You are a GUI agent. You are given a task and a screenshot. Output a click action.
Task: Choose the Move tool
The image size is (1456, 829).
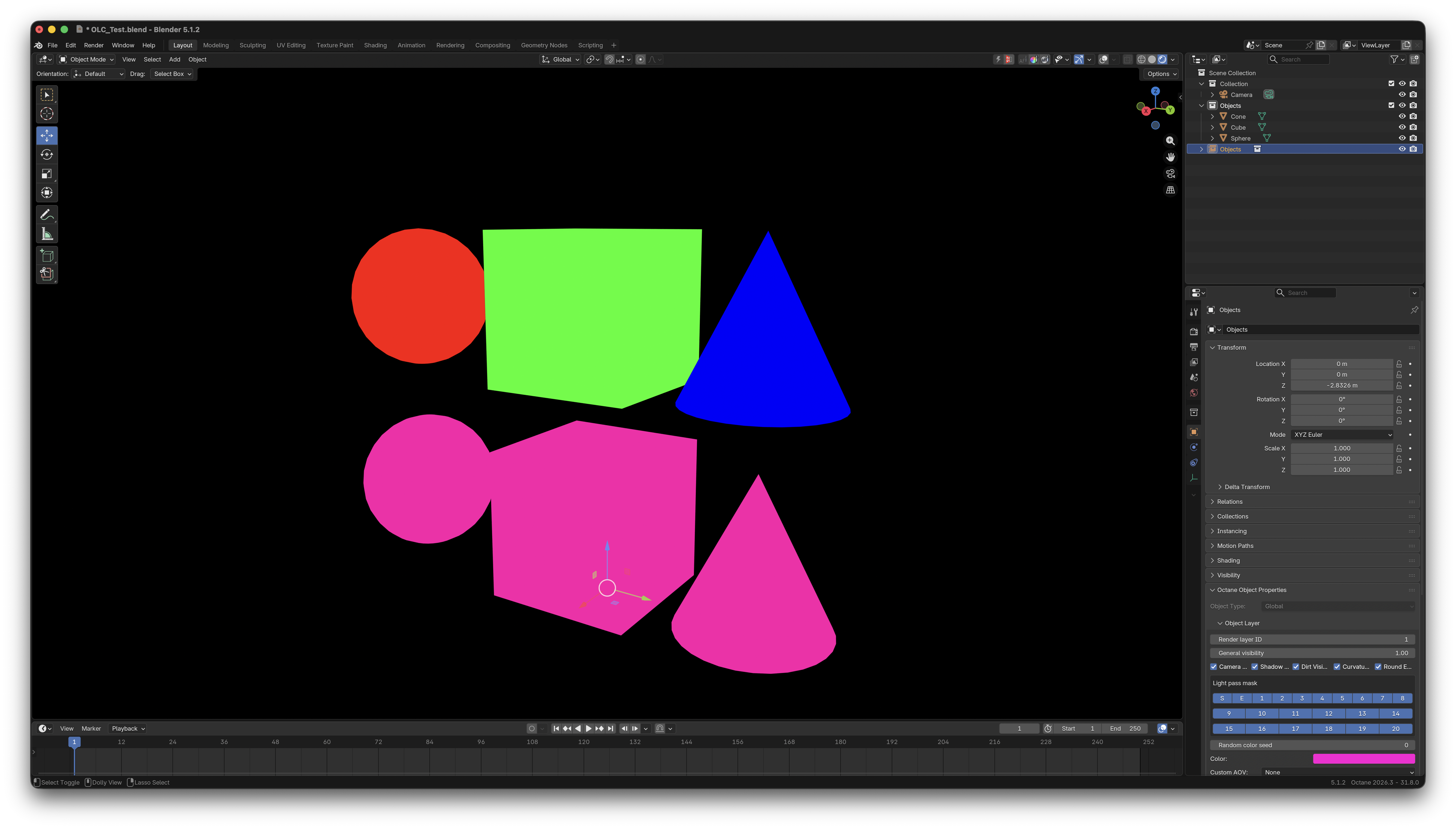click(47, 136)
